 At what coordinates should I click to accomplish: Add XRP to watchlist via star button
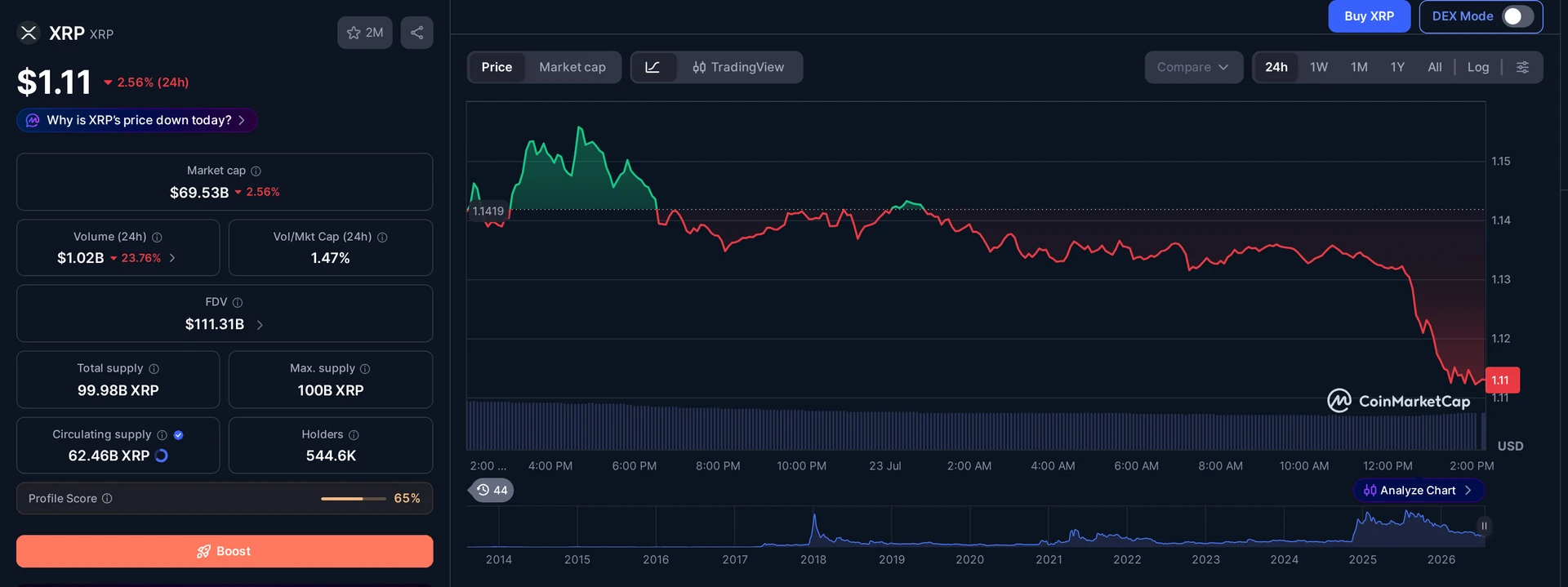click(x=365, y=33)
